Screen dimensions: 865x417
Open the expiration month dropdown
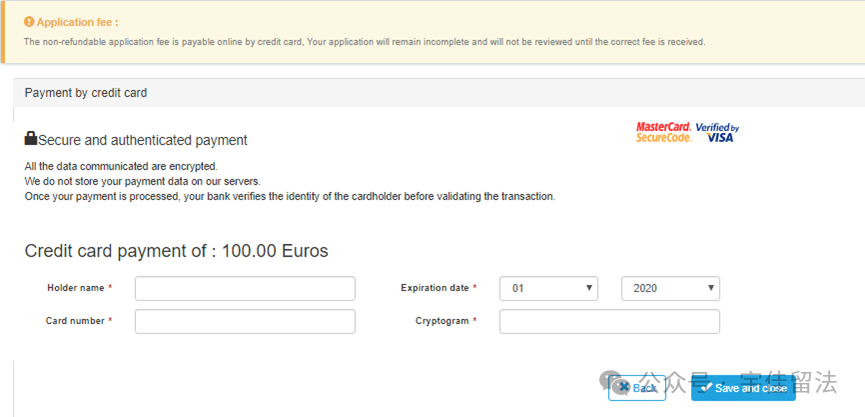(548, 288)
